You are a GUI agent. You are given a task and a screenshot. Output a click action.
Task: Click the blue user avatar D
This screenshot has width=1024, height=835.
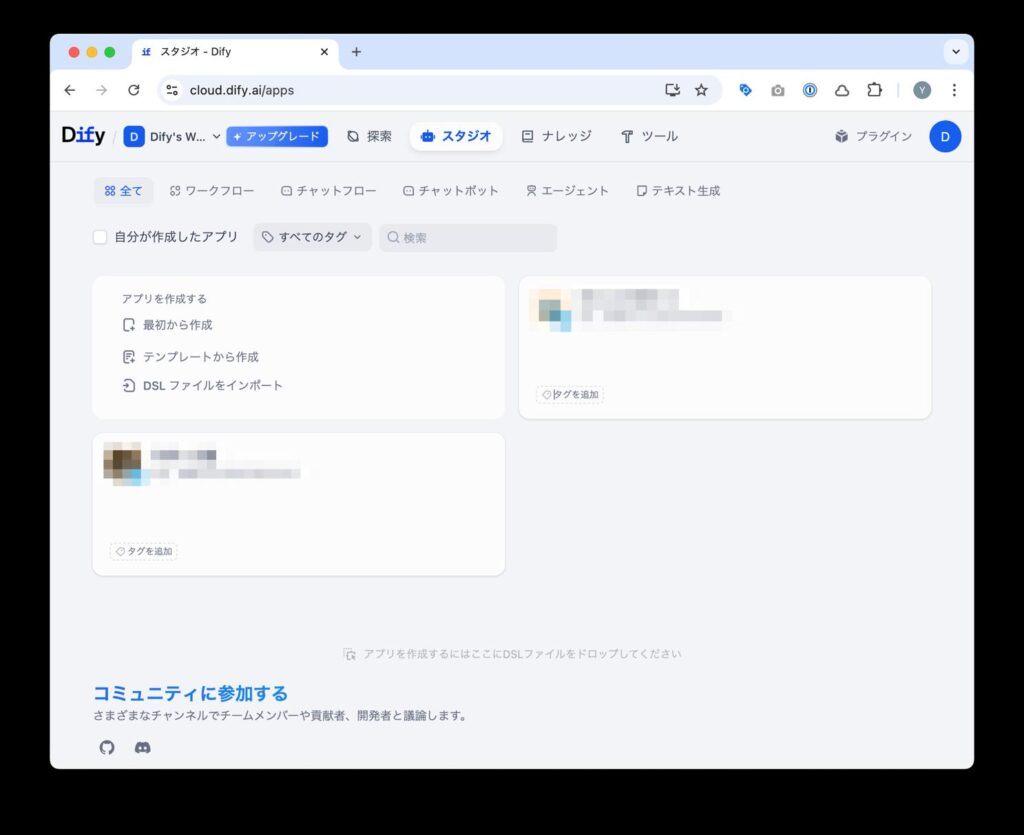(x=945, y=136)
